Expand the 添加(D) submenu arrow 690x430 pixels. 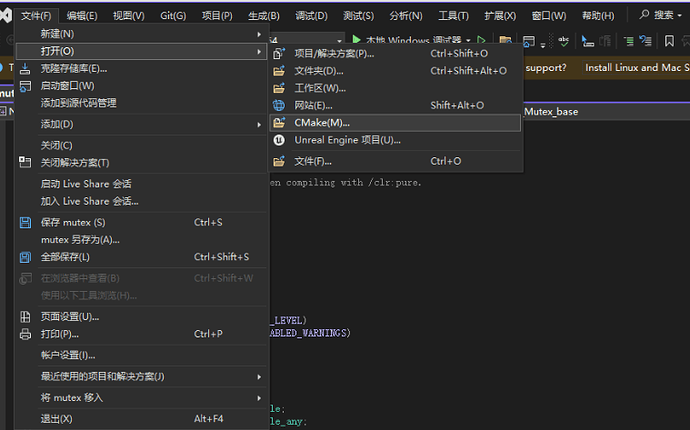(x=259, y=125)
